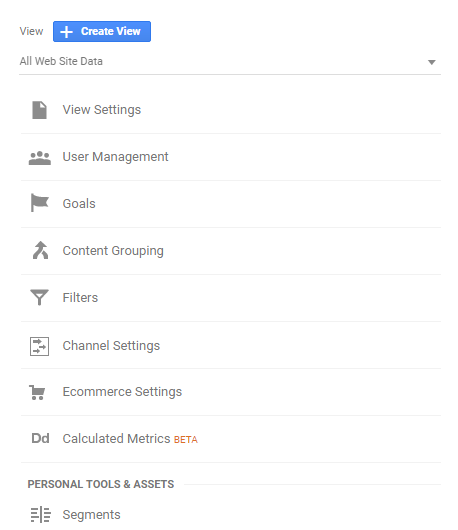Go to User Management
This screenshot has height=530, width=458.
coord(116,157)
